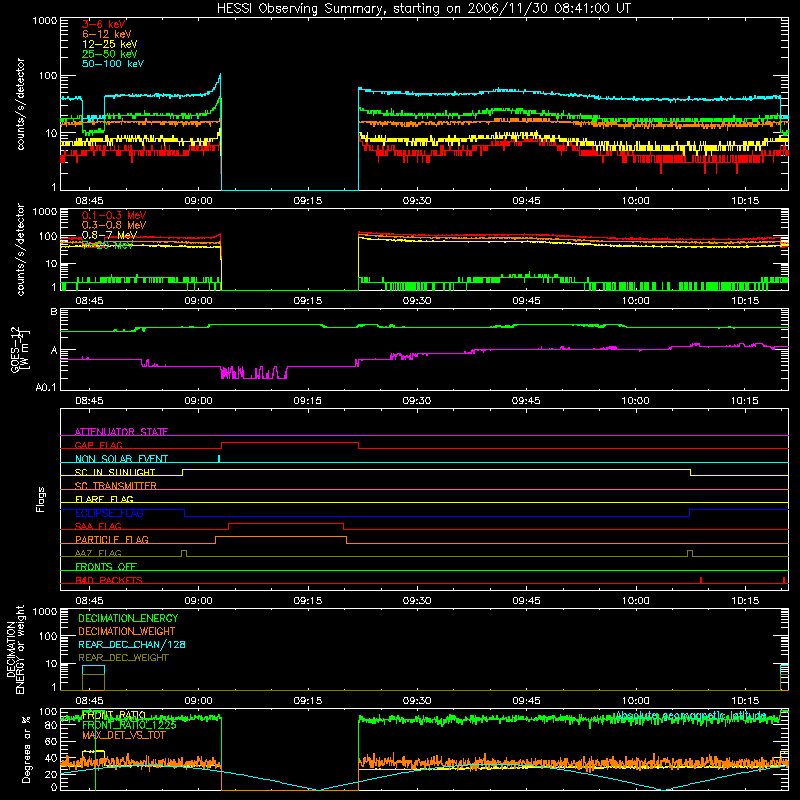Select the SC_TRANSMITTER flag label
800x800 pixels.
(x=116, y=485)
